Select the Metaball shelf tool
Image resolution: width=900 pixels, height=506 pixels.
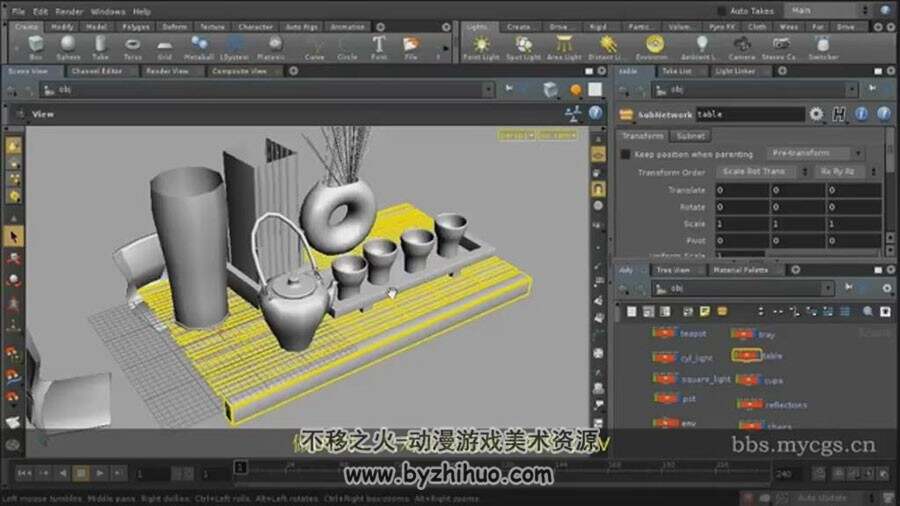(199, 47)
